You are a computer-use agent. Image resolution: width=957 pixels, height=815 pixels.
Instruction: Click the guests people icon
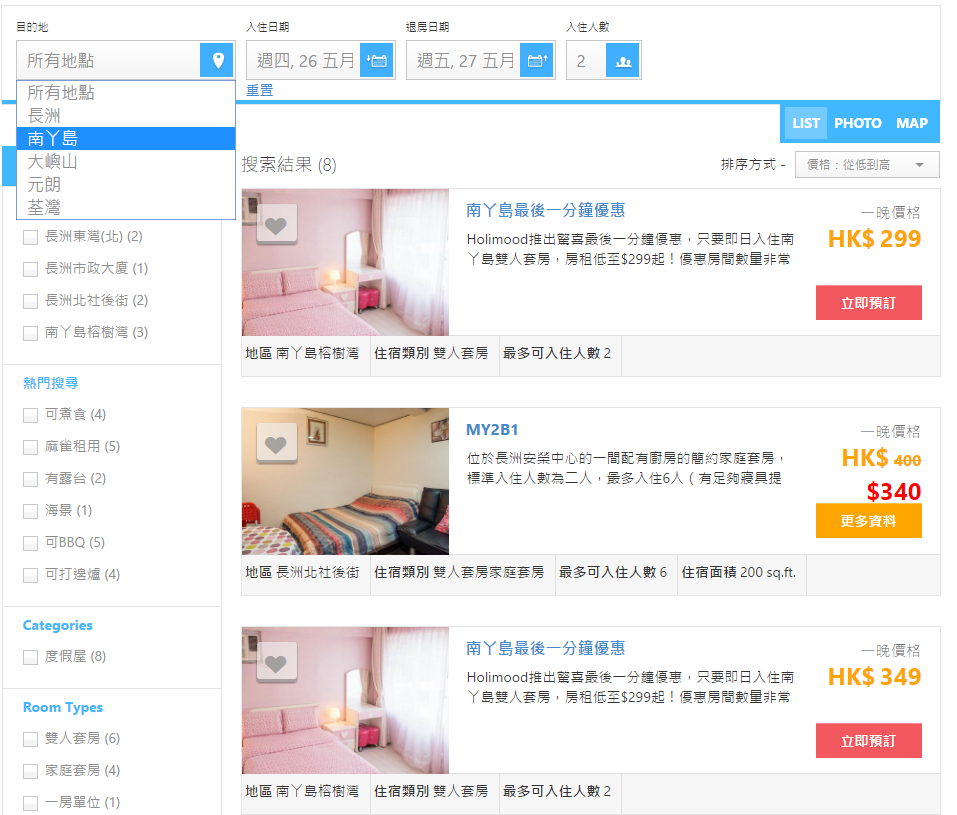(623, 60)
